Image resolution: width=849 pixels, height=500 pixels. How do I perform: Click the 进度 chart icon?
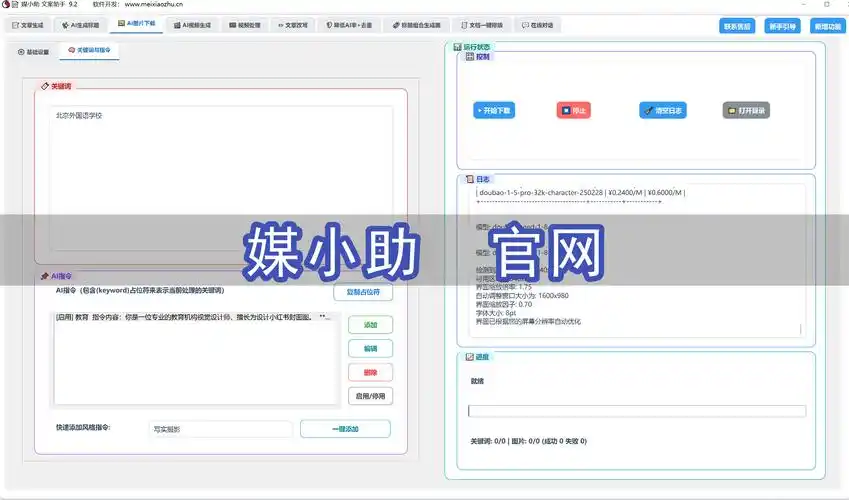click(469, 357)
